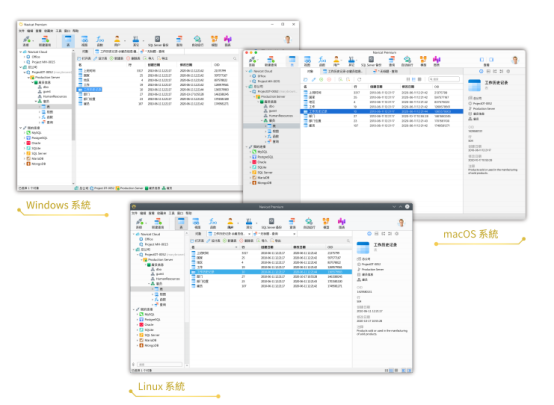Viewport: 554px width, 405px height.
Task: Click Import button in Linux window
Action: (262, 241)
